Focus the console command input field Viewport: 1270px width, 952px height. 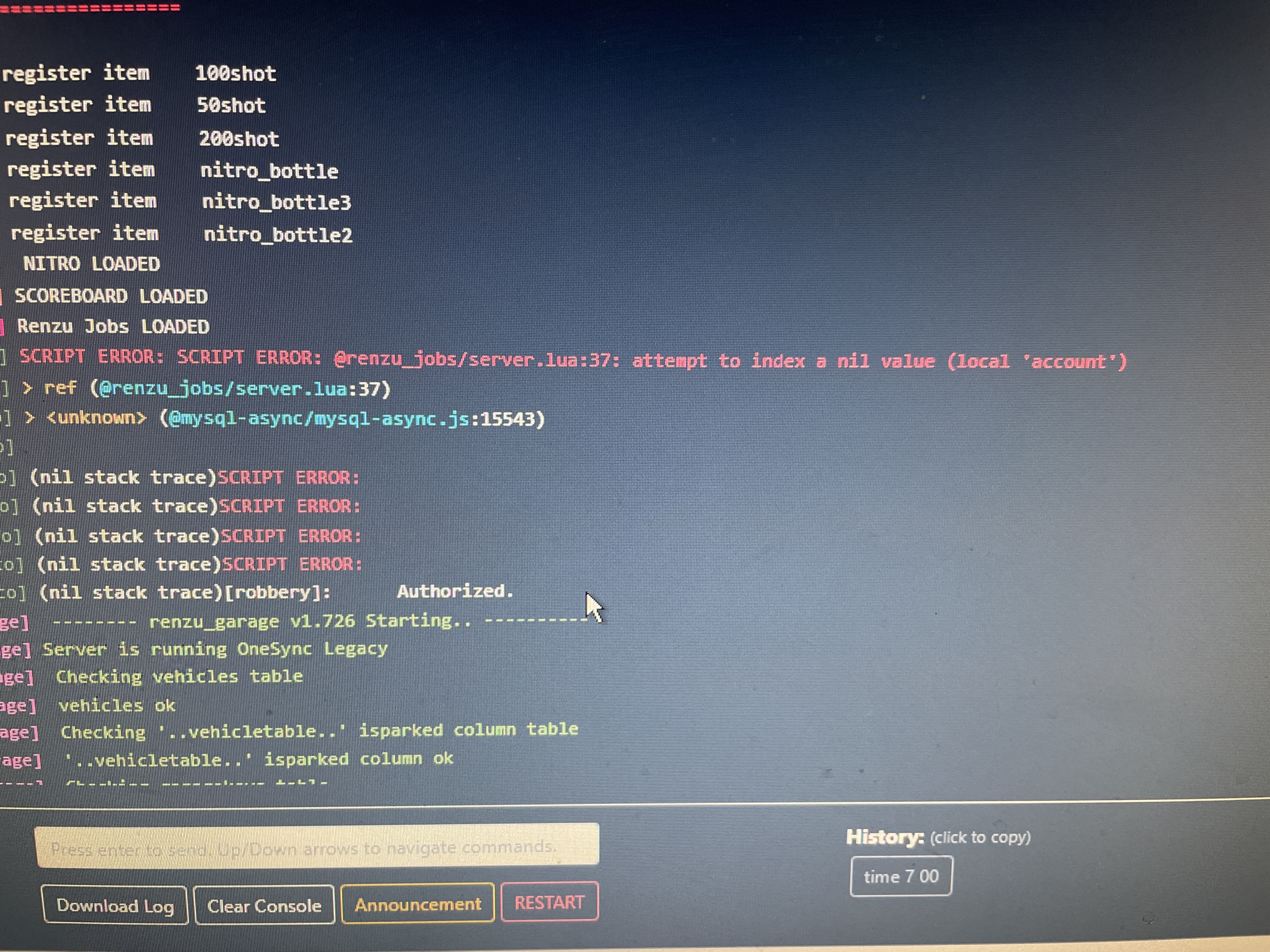(x=317, y=845)
